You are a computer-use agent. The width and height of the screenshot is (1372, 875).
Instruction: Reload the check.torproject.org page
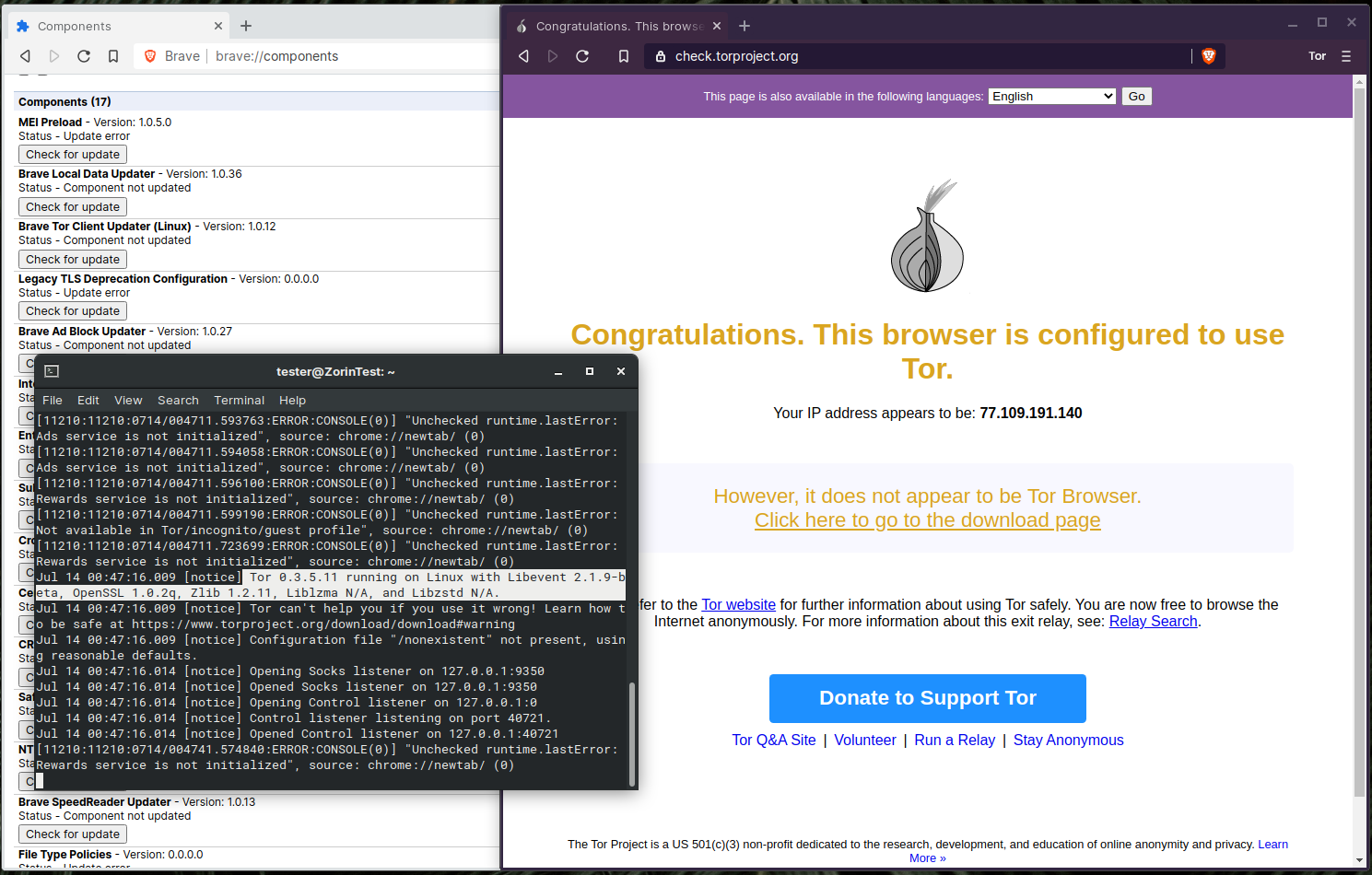(x=582, y=56)
